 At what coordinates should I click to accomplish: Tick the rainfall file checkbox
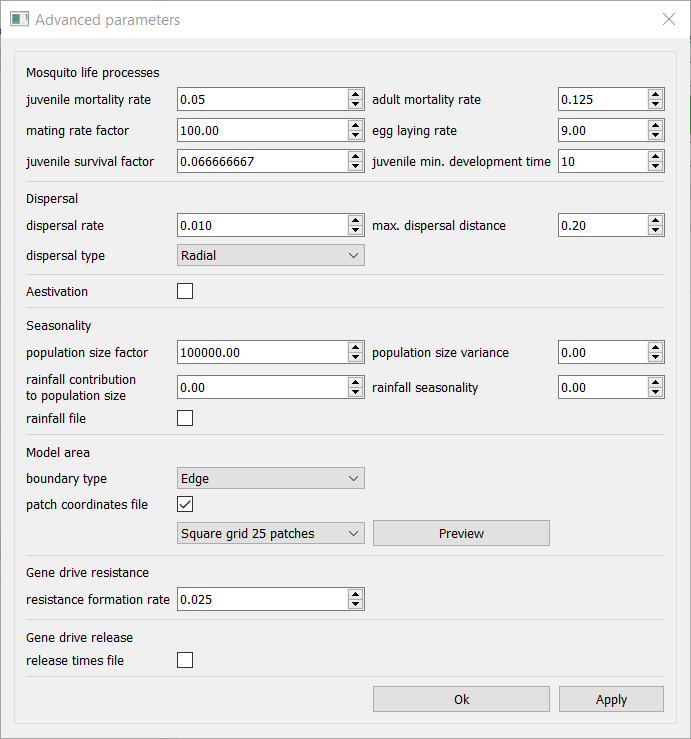(x=185, y=418)
